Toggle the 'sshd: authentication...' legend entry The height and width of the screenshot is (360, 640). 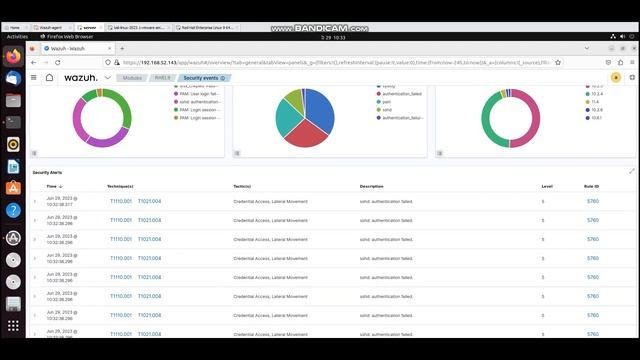198,102
